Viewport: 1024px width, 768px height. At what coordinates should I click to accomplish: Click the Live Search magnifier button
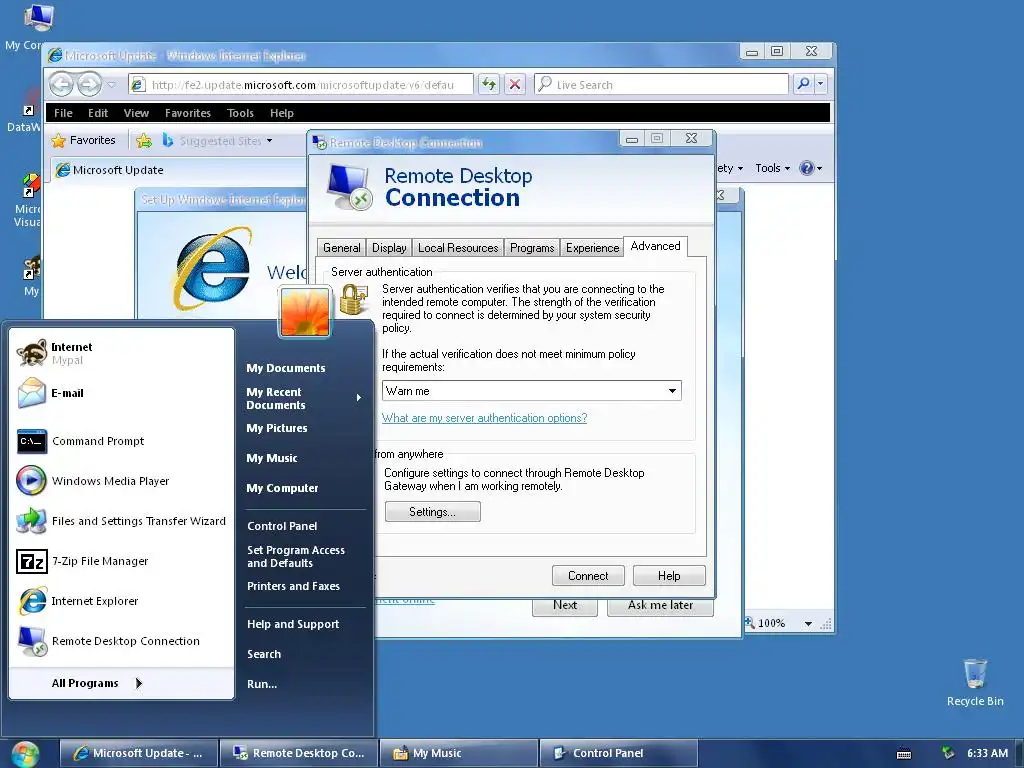coord(803,84)
